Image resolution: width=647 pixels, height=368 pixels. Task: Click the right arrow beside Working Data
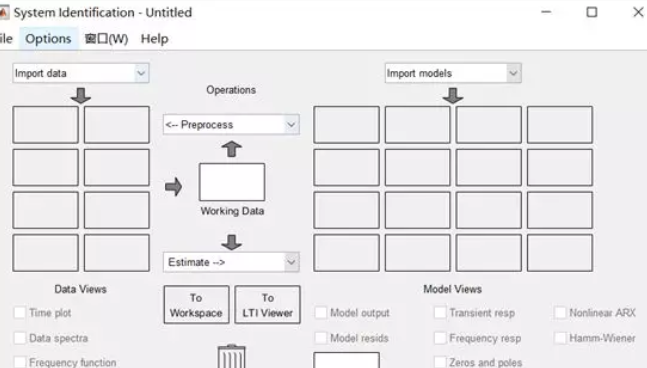[173, 186]
